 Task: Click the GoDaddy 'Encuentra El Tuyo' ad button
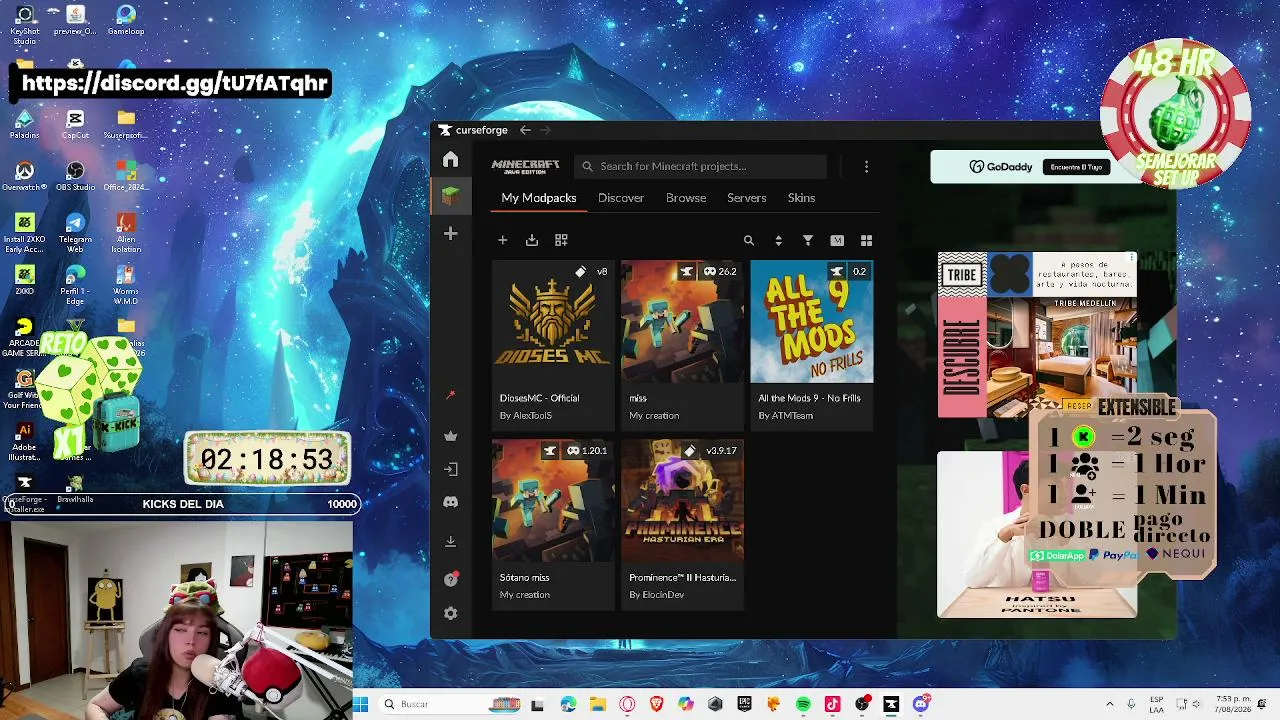[1076, 167]
